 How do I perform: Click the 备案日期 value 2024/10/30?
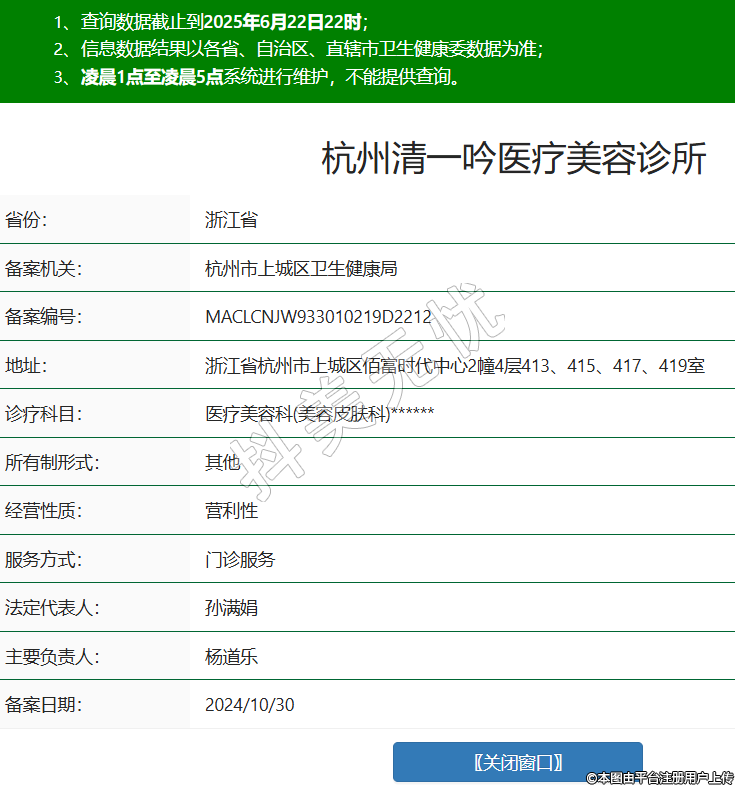coord(250,705)
